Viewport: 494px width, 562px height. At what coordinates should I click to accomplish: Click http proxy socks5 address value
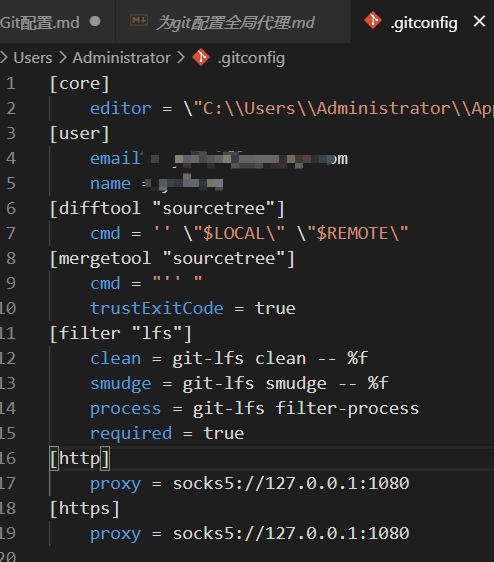pyautogui.click(x=291, y=484)
